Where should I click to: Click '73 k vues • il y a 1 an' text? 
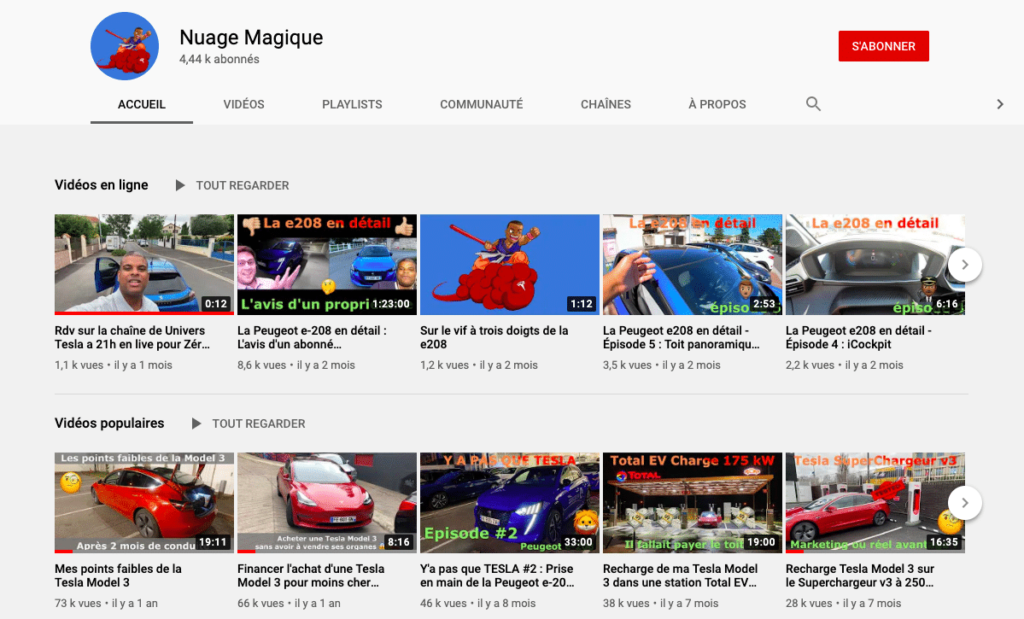click(106, 603)
